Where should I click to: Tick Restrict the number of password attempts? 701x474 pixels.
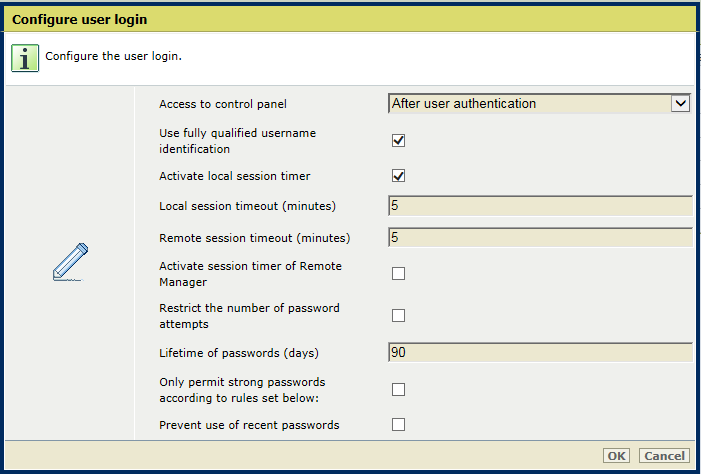[x=398, y=316]
